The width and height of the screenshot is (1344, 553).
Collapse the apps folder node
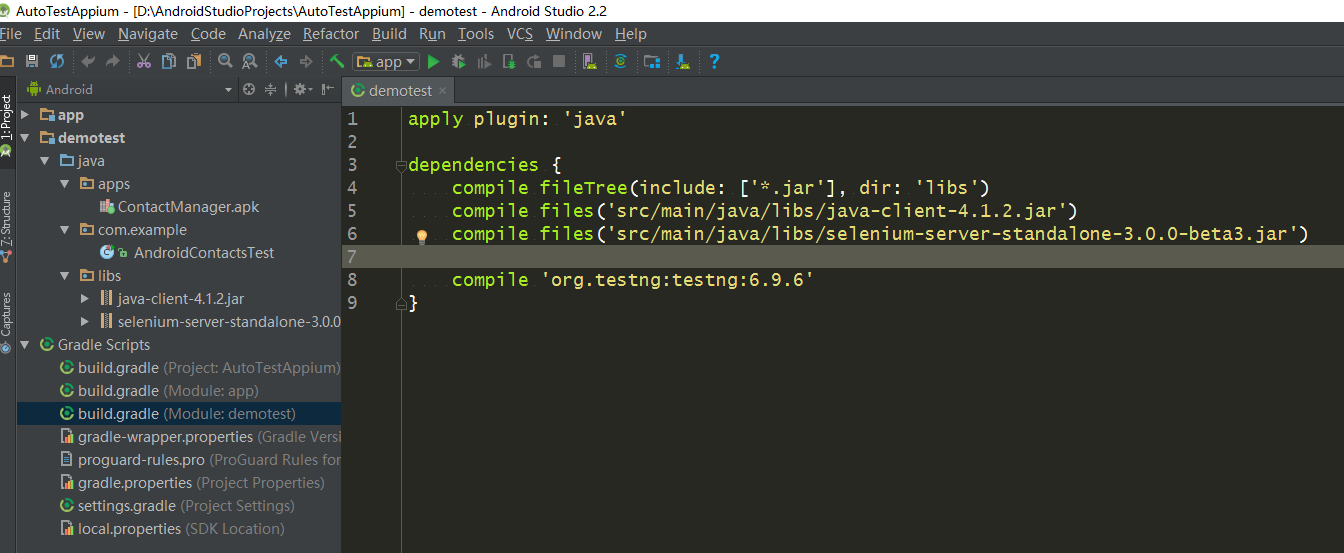[x=65, y=184]
